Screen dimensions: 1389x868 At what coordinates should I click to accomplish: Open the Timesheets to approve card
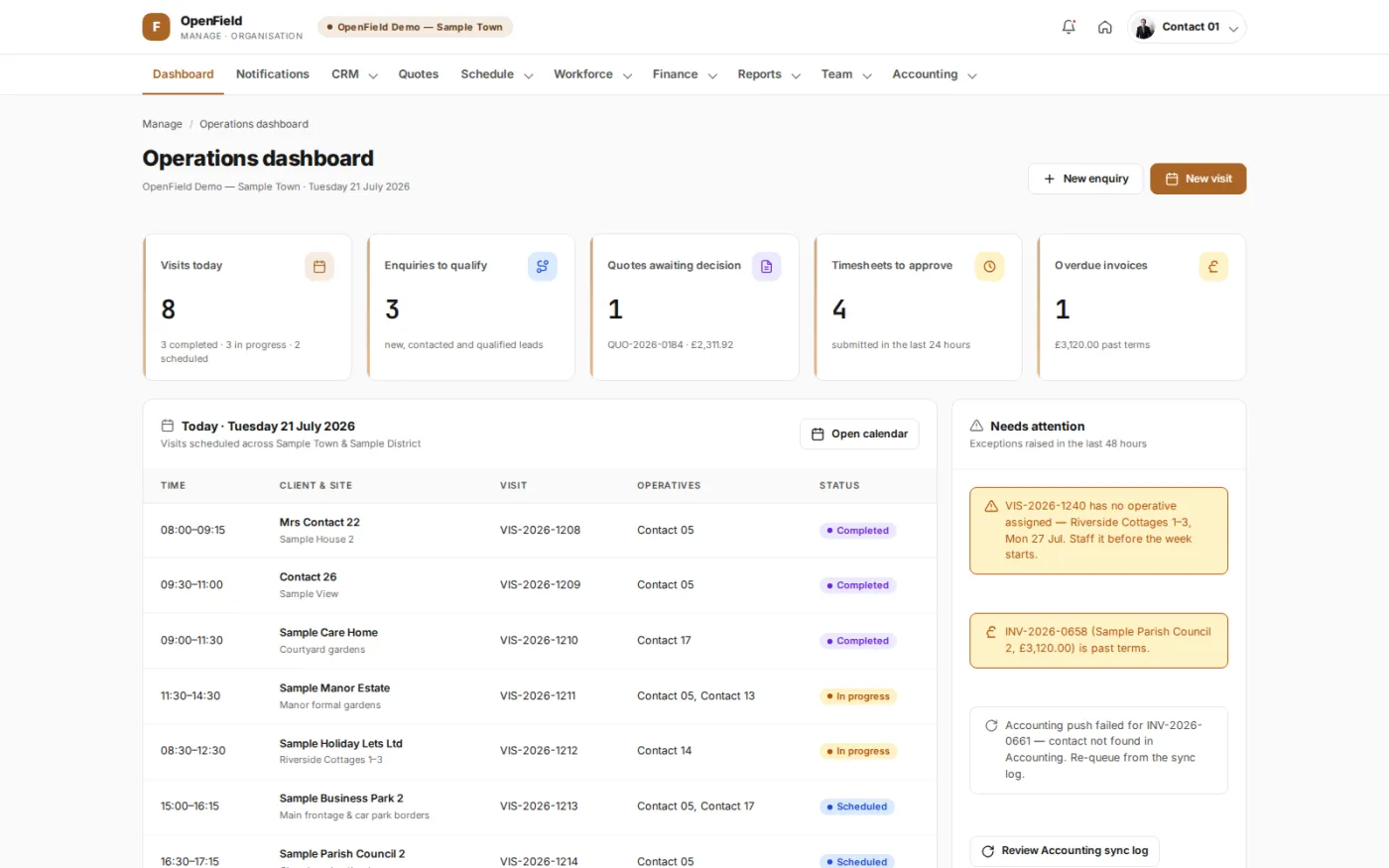(918, 308)
